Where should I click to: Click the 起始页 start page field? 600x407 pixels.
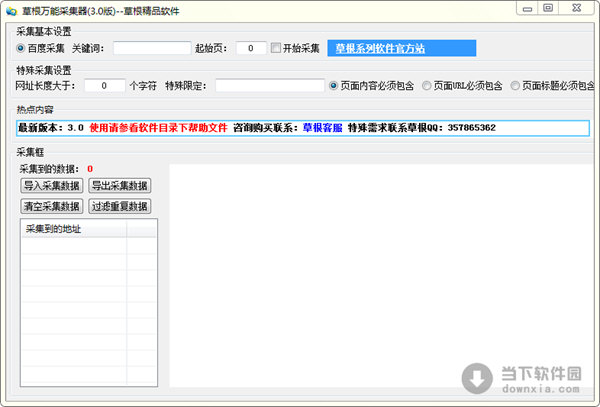251,48
